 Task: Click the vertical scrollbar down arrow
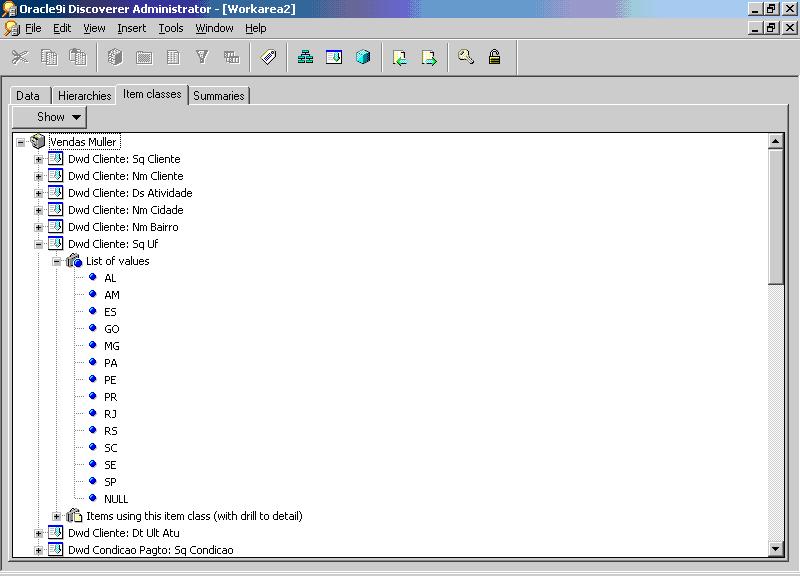pos(775,548)
